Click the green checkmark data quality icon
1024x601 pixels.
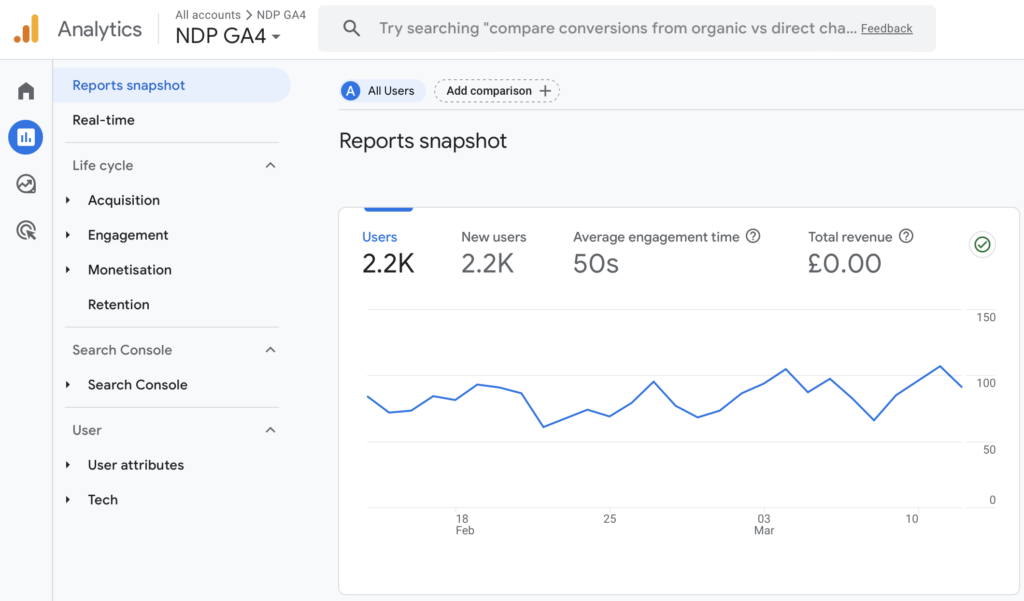tap(982, 244)
